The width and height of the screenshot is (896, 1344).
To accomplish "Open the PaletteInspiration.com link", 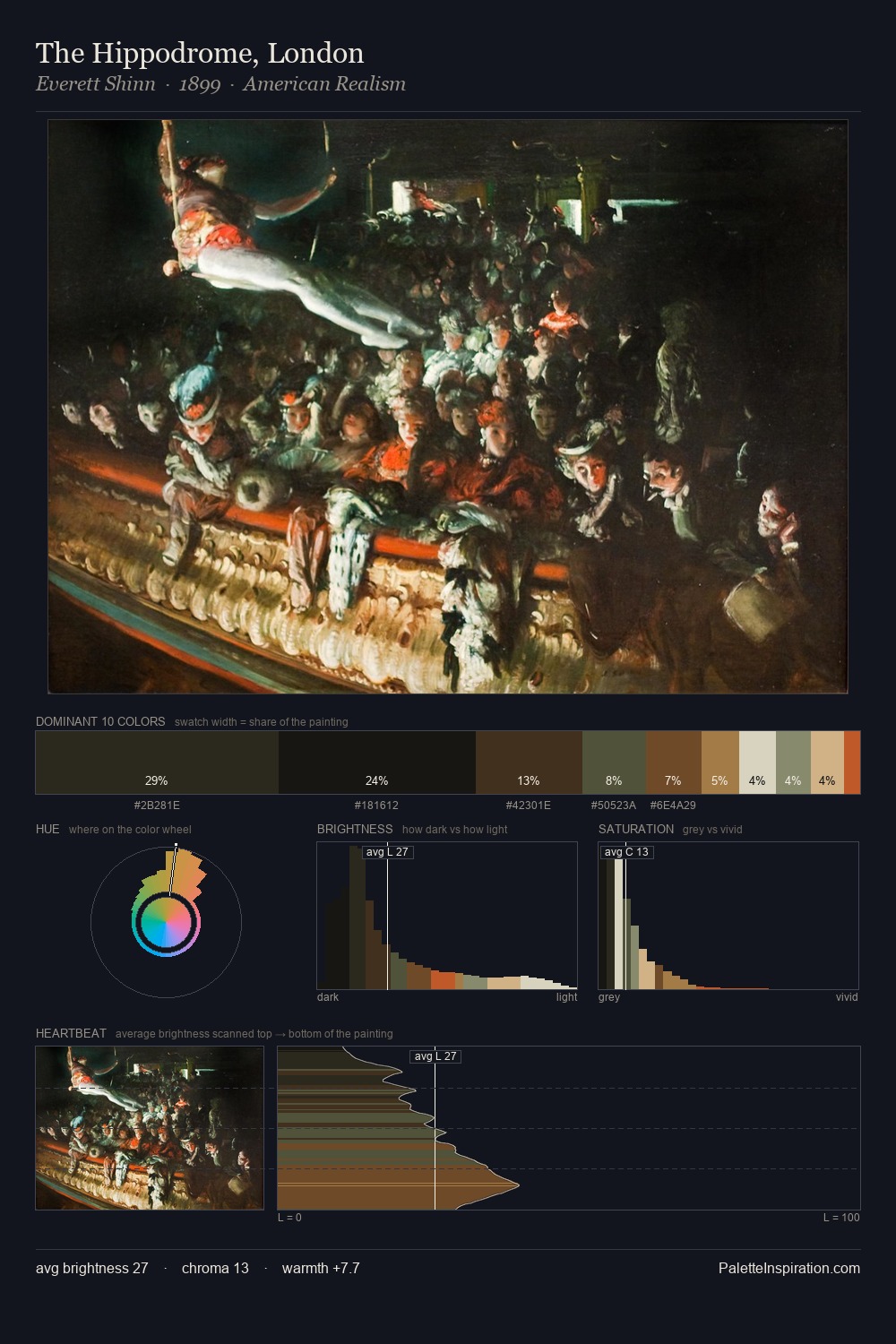I will [789, 1268].
